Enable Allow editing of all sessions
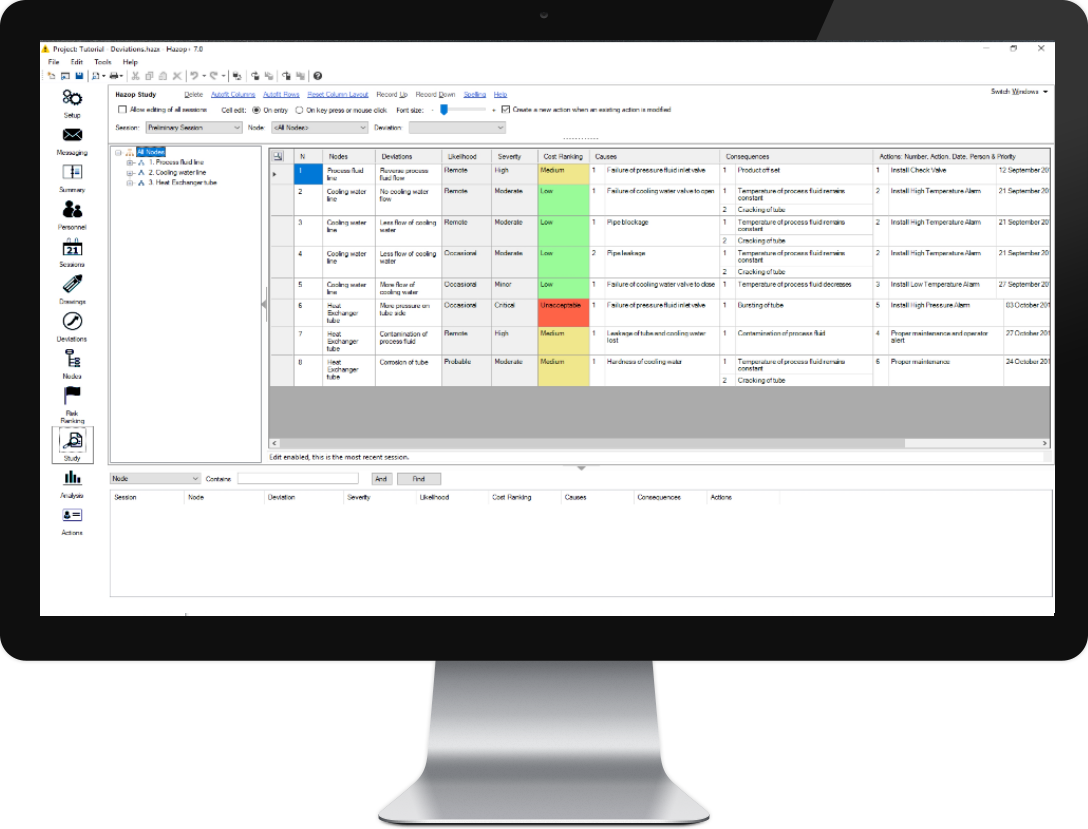 click(x=123, y=109)
